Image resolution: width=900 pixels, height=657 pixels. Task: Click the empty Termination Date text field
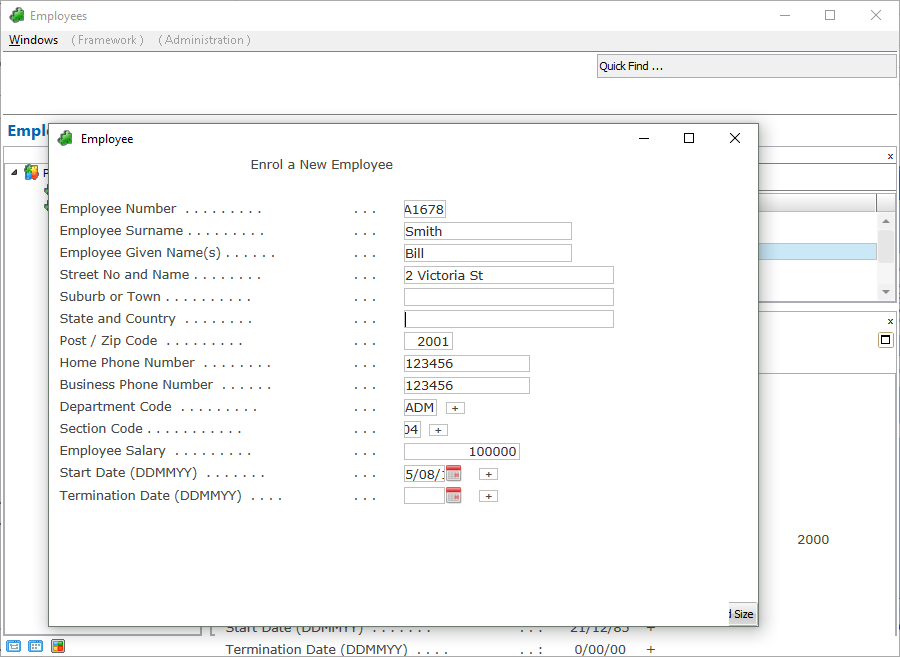[x=424, y=496]
